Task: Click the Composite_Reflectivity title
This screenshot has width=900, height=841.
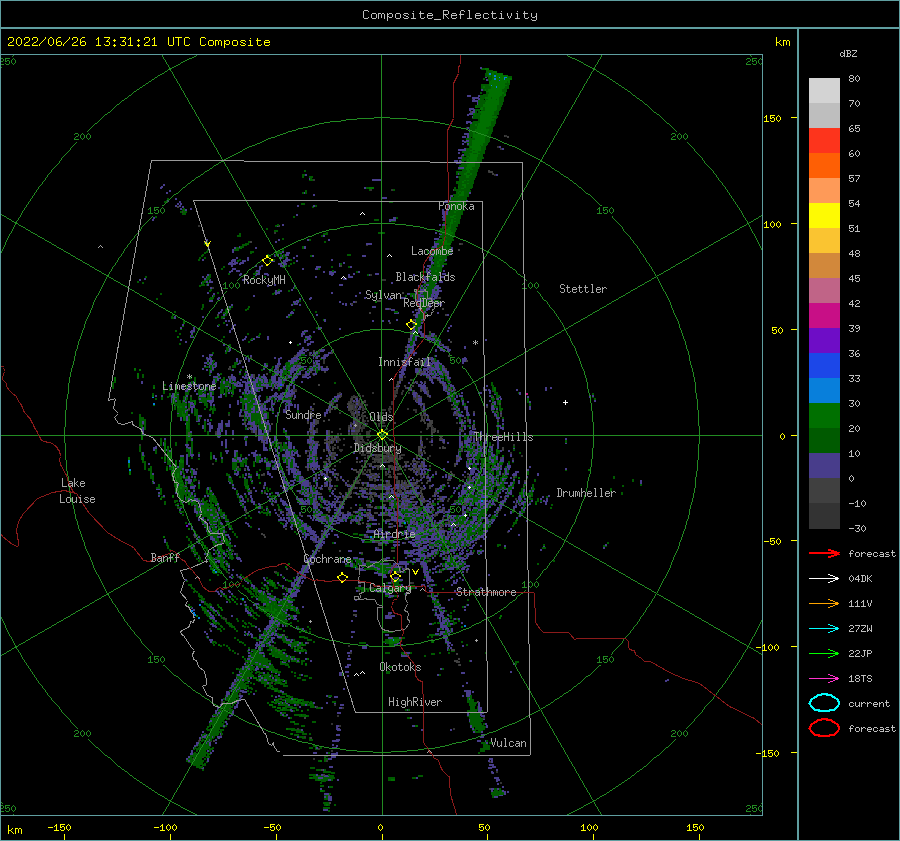Action: pos(450,15)
